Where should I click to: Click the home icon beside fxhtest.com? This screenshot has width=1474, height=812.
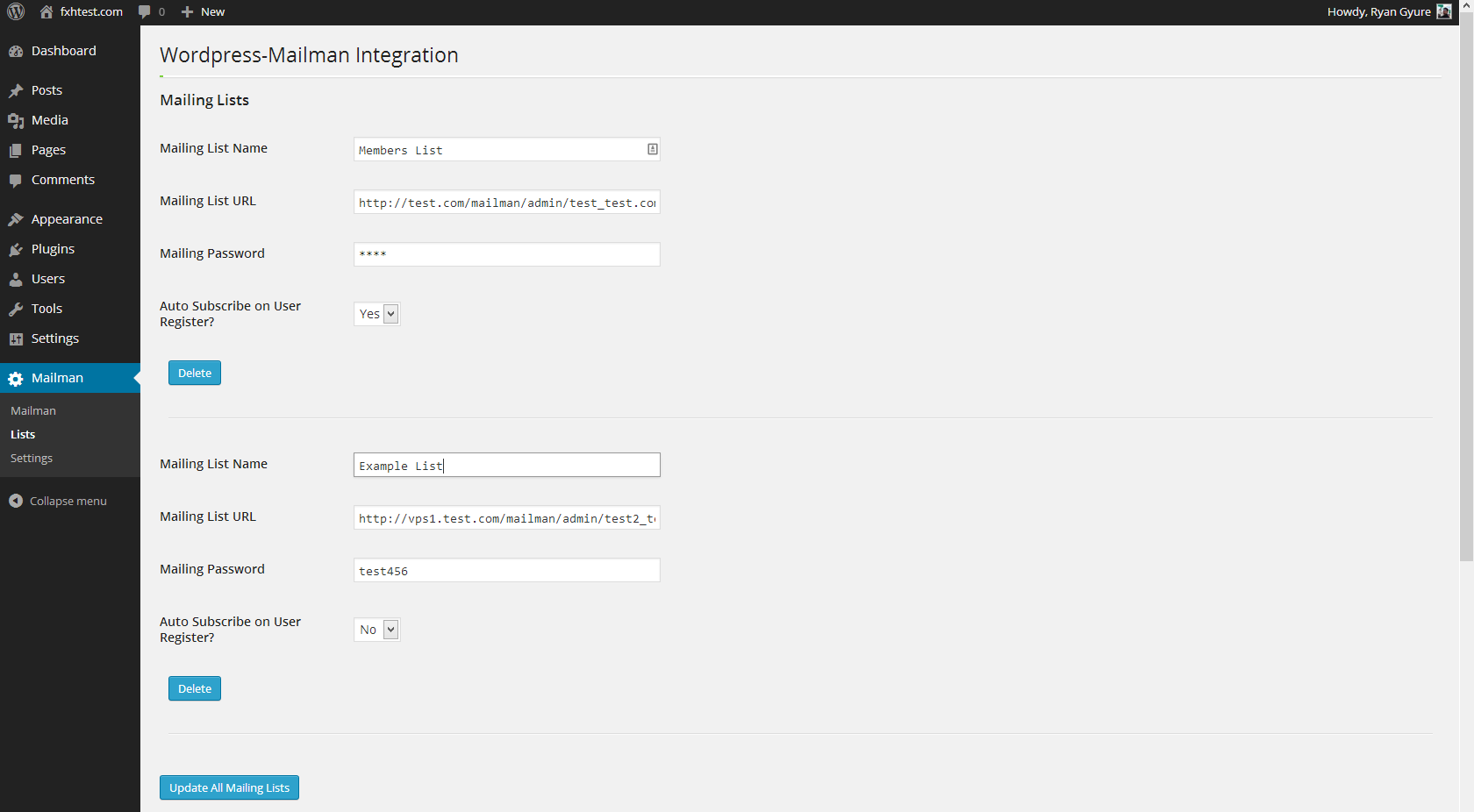point(47,12)
